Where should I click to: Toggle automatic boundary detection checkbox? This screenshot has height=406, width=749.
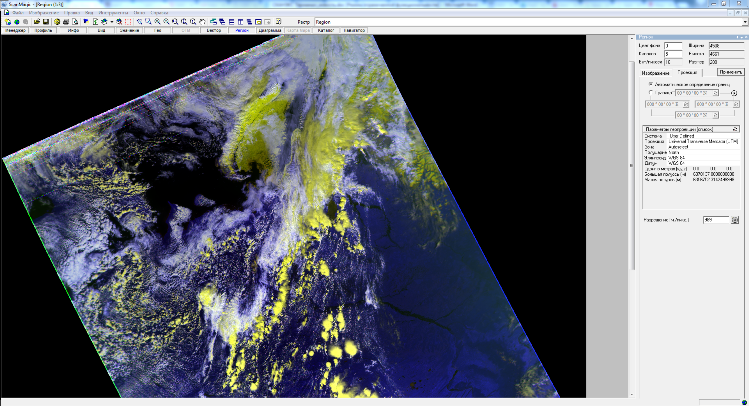651,84
